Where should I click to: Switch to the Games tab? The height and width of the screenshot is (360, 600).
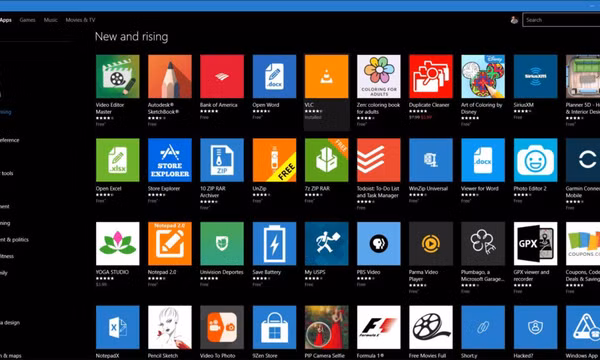(28, 20)
